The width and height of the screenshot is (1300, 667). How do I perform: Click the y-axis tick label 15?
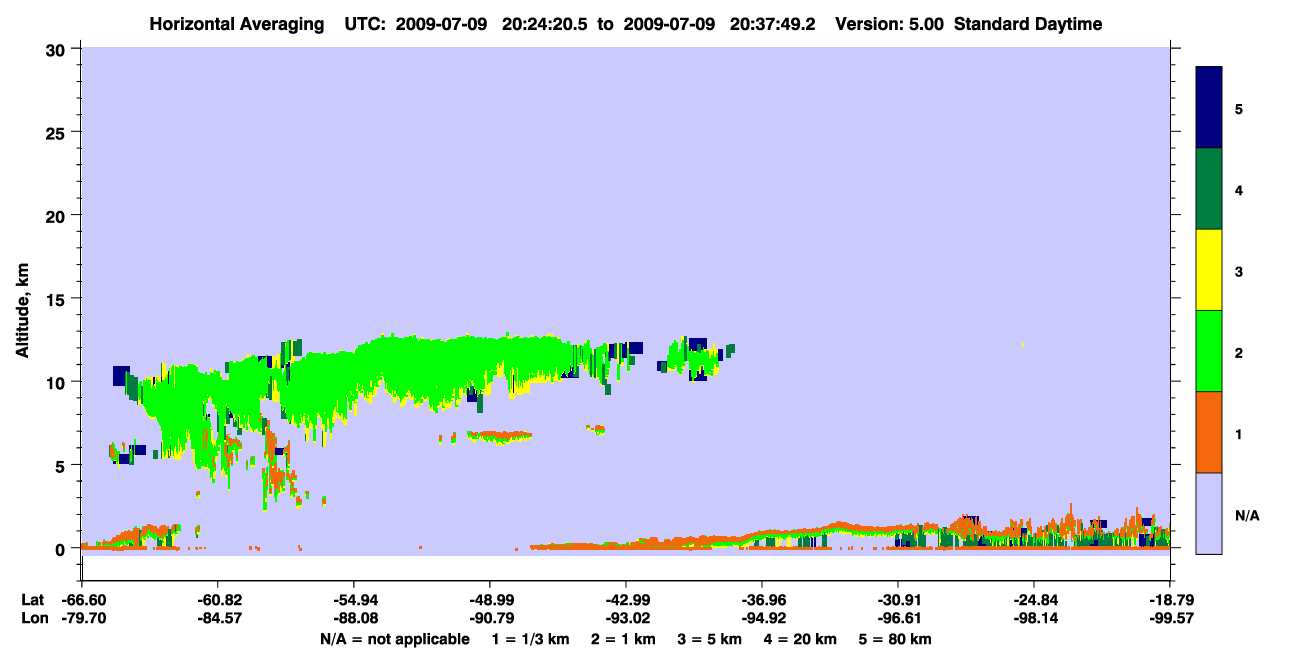click(58, 299)
